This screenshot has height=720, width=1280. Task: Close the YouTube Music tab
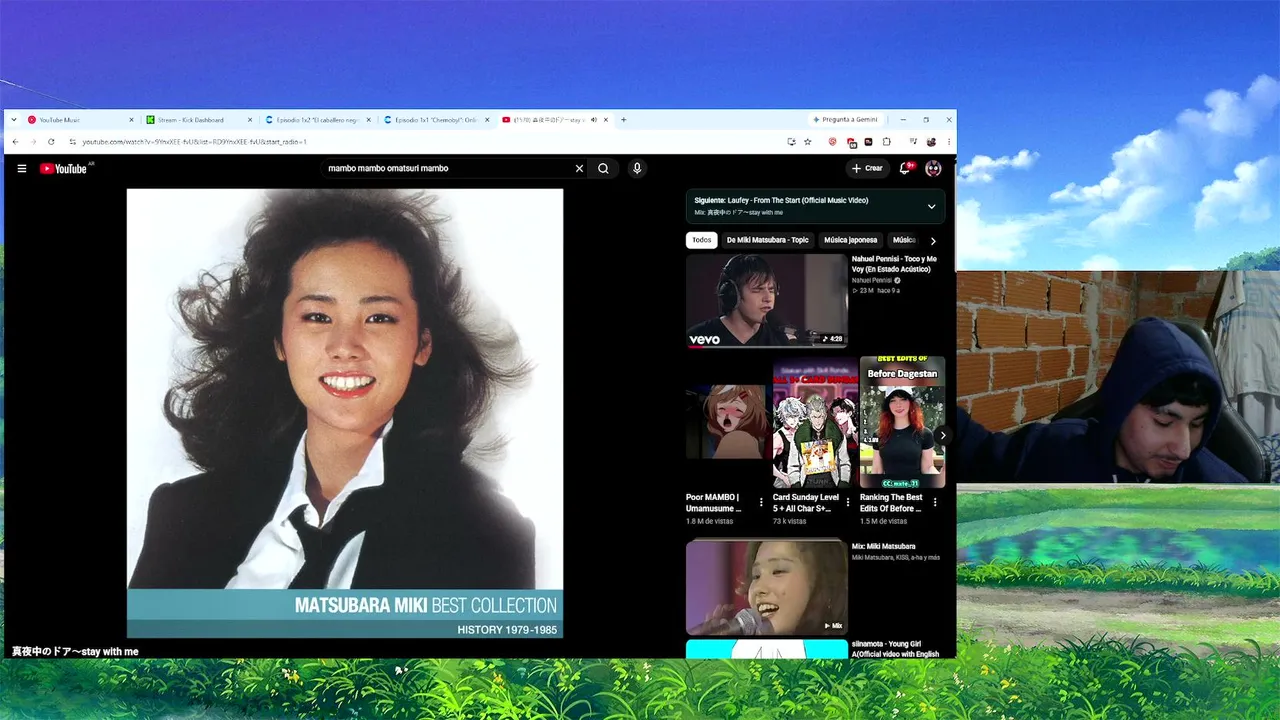[131, 120]
